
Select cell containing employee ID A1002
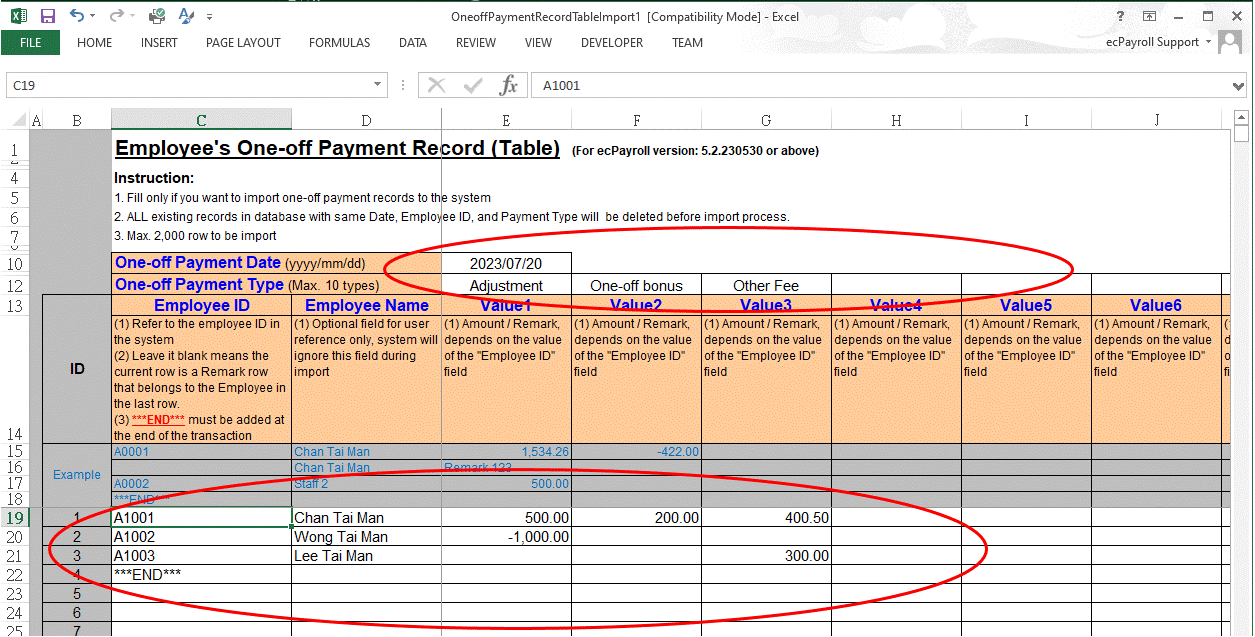pyautogui.click(x=201, y=537)
